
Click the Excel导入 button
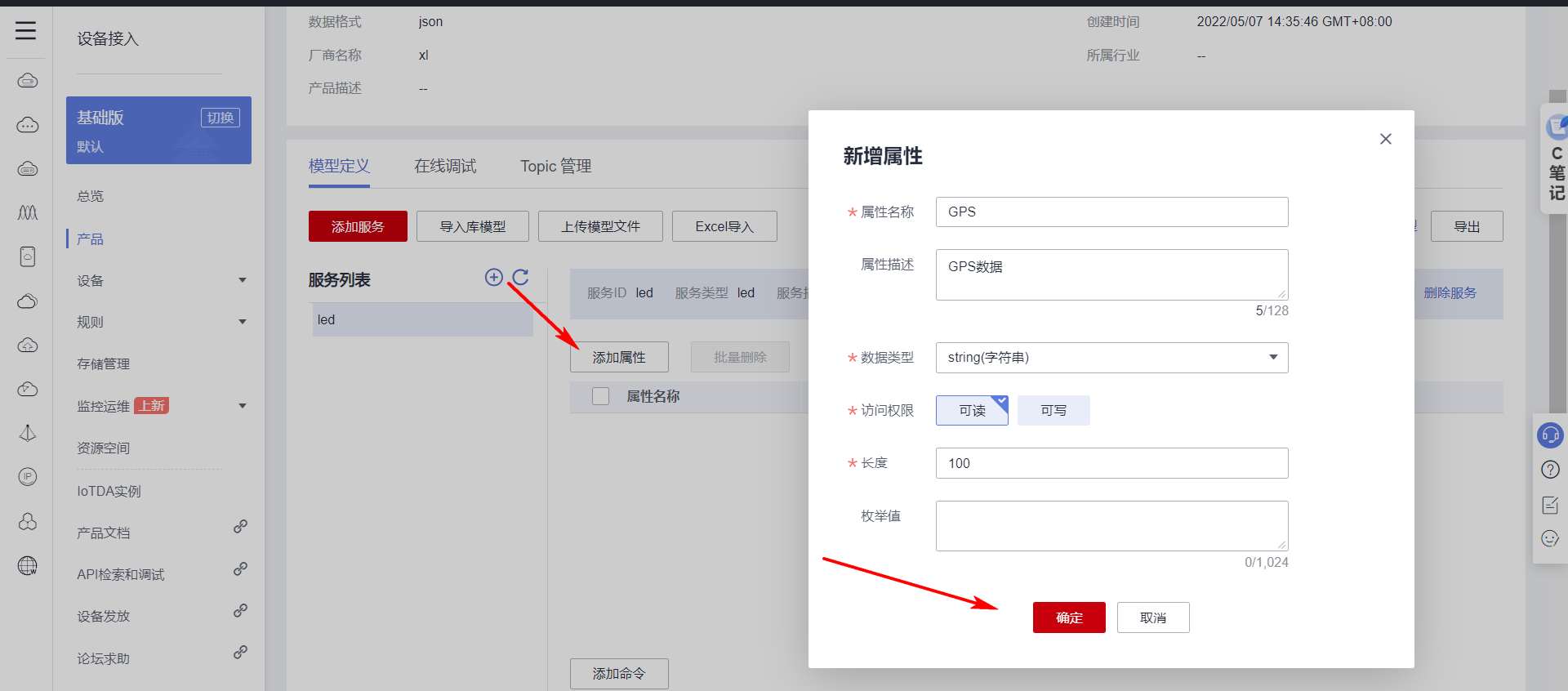[x=724, y=226]
